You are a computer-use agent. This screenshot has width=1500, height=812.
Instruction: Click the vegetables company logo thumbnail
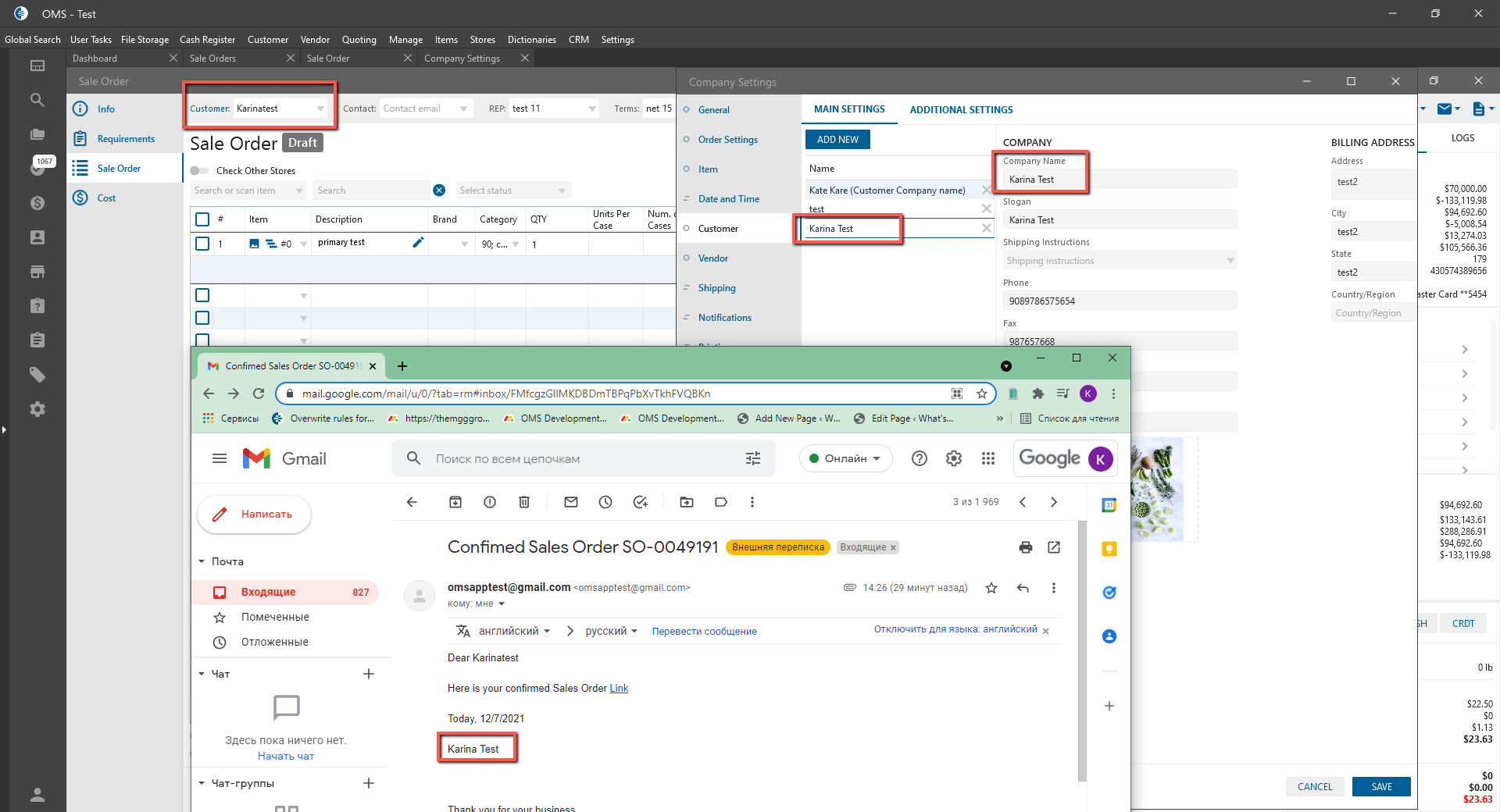(x=1157, y=489)
